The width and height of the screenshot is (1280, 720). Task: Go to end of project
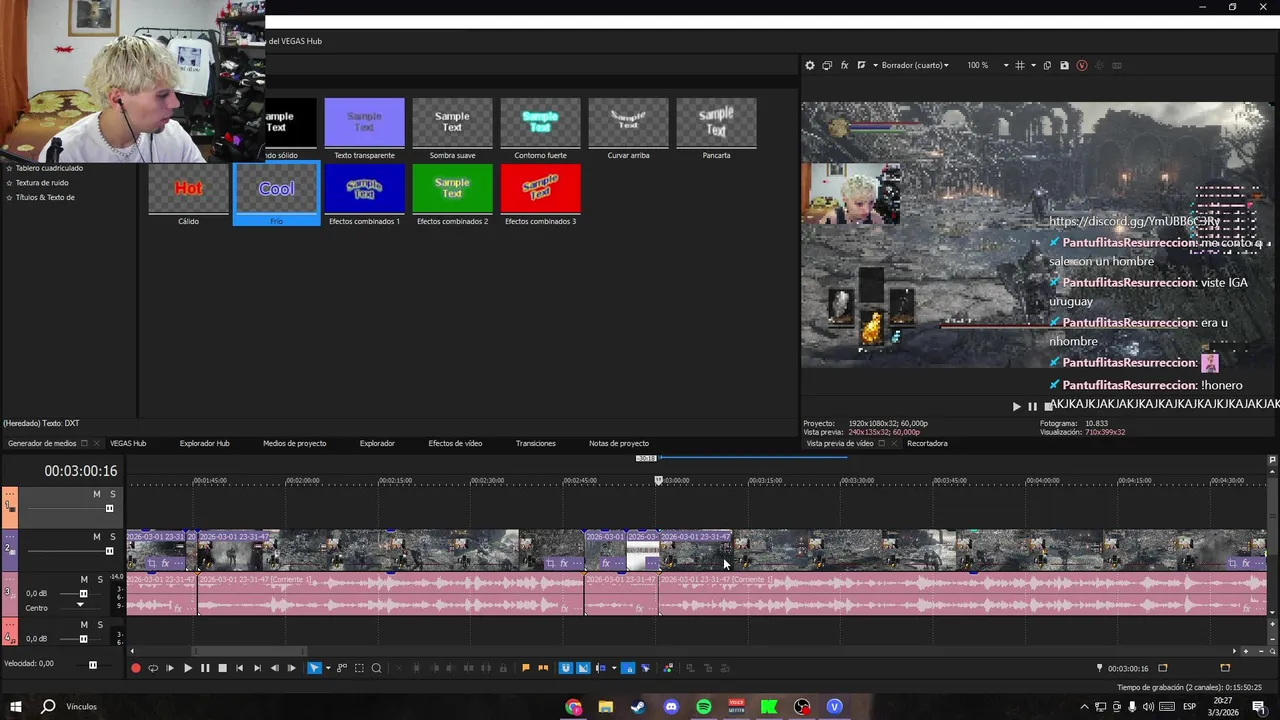257,668
